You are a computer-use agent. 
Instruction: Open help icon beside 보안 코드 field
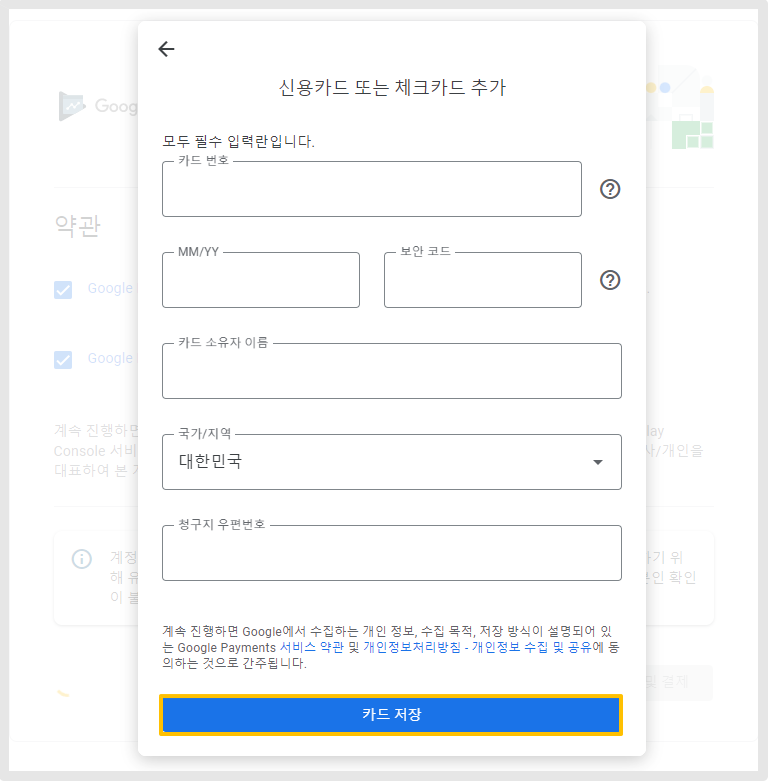pyautogui.click(x=610, y=280)
